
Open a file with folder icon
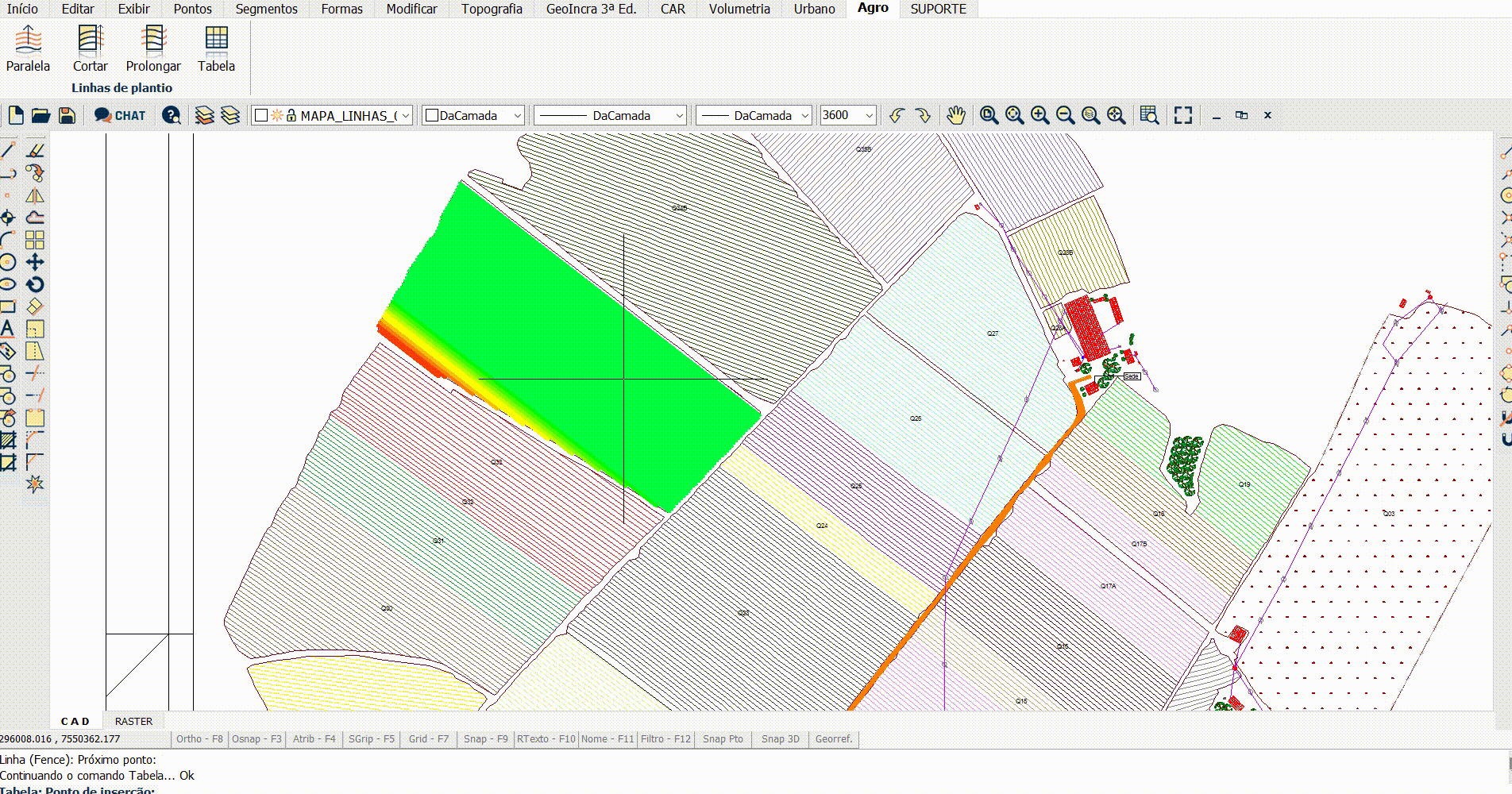41,115
